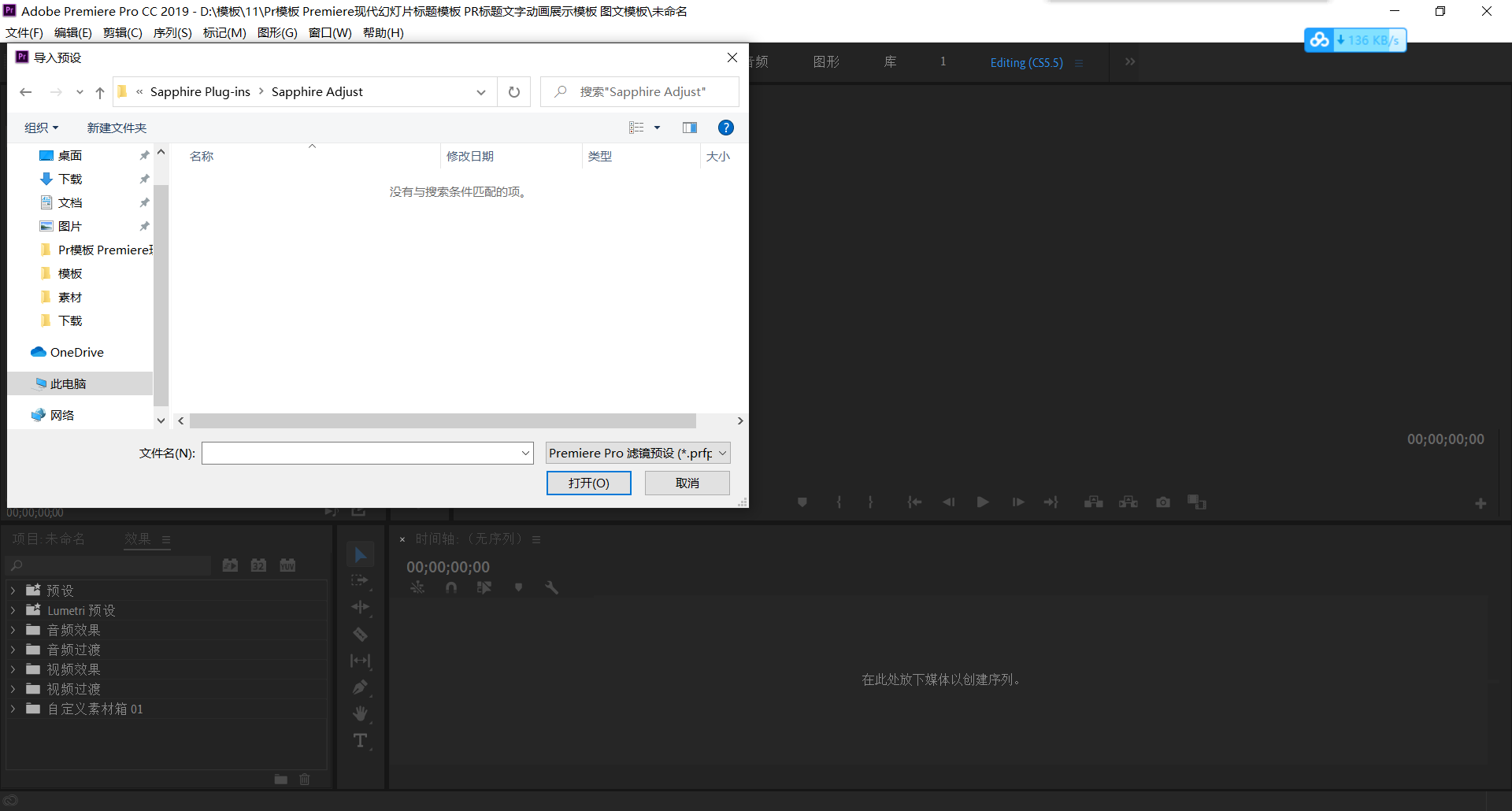The width and height of the screenshot is (1512, 811).
Task: Toggle linked selection in the timeline
Action: click(x=484, y=587)
